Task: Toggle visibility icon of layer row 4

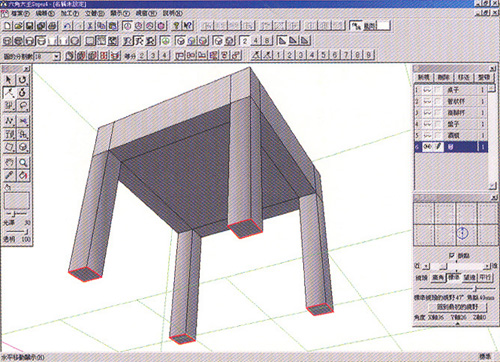Action: [x=427, y=124]
